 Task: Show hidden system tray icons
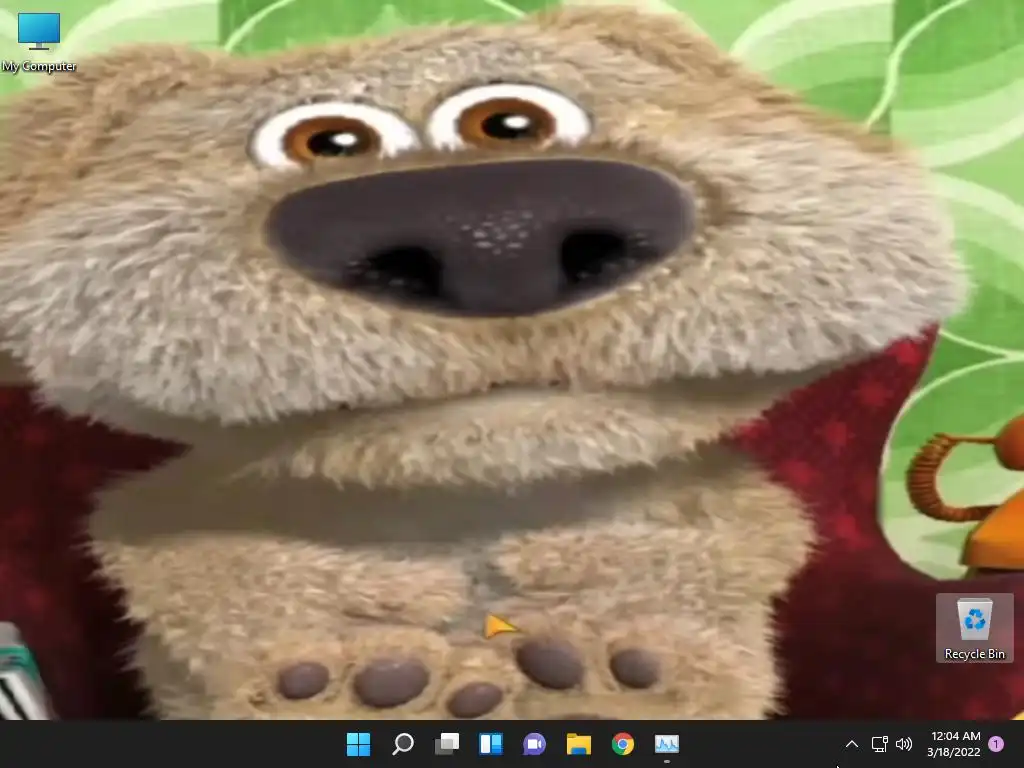(852, 744)
